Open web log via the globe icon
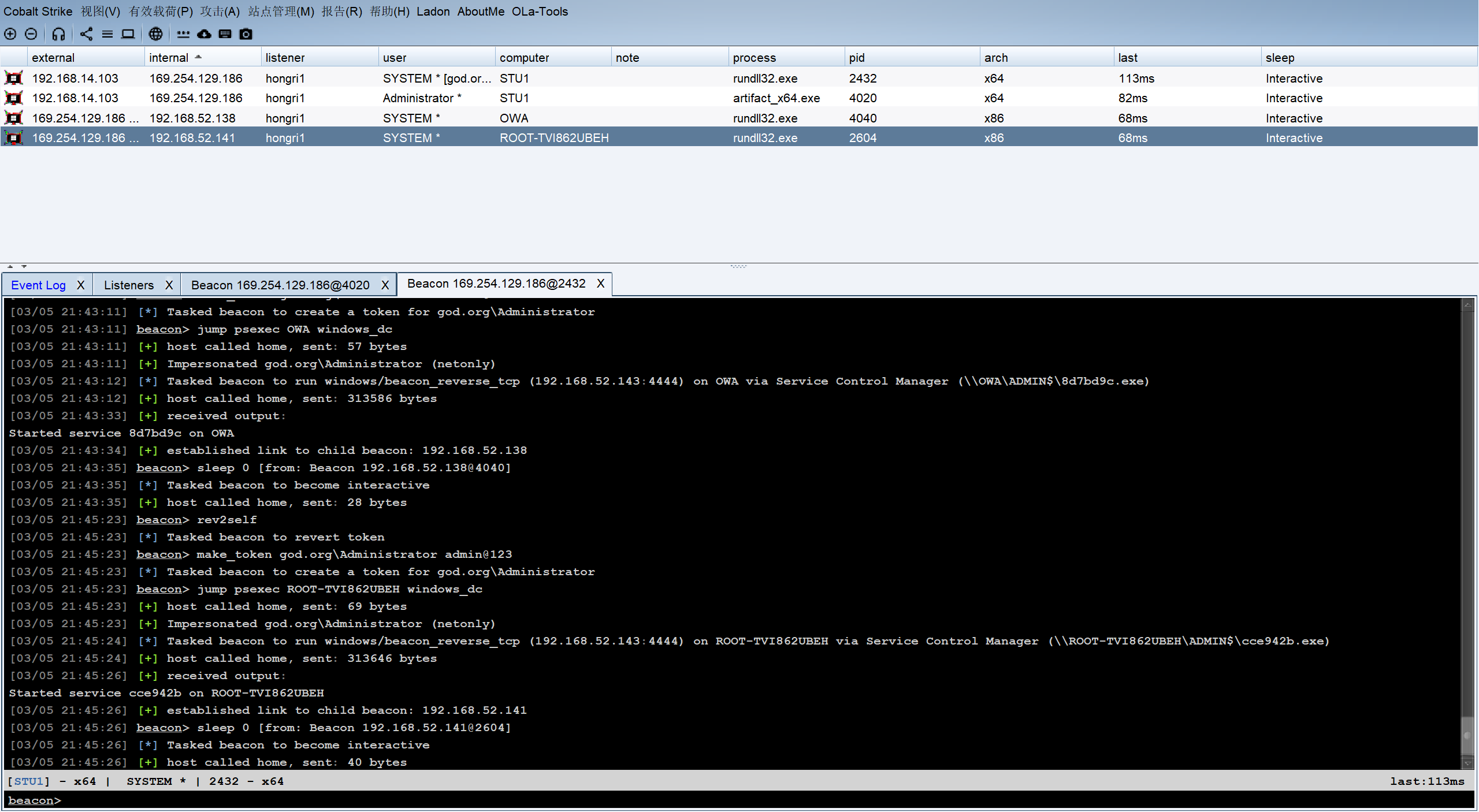 pos(155,34)
